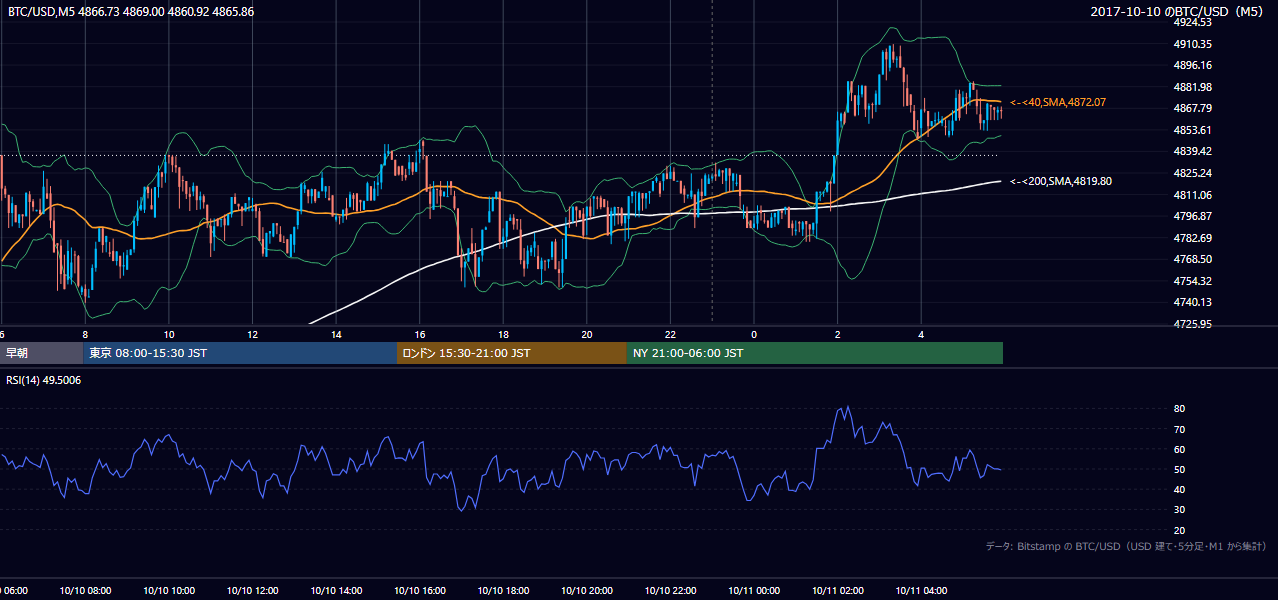
Task: Click the NY 21:00-06:00 JST session bar
Action: pos(815,353)
